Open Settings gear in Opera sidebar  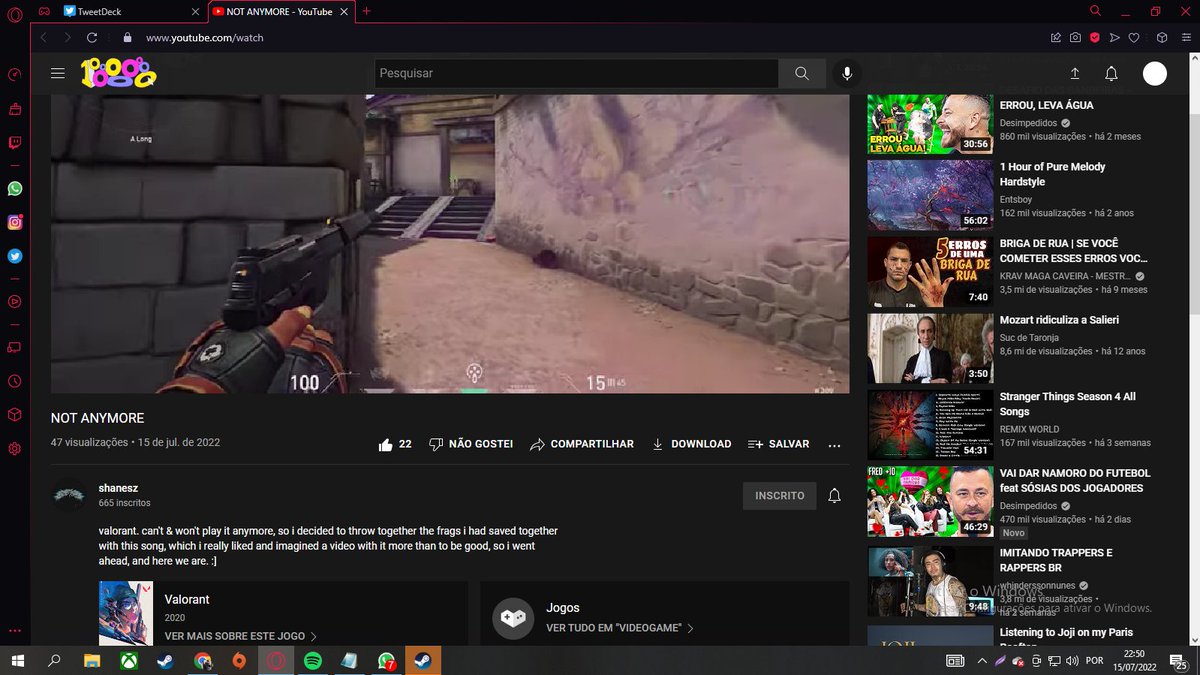point(14,449)
